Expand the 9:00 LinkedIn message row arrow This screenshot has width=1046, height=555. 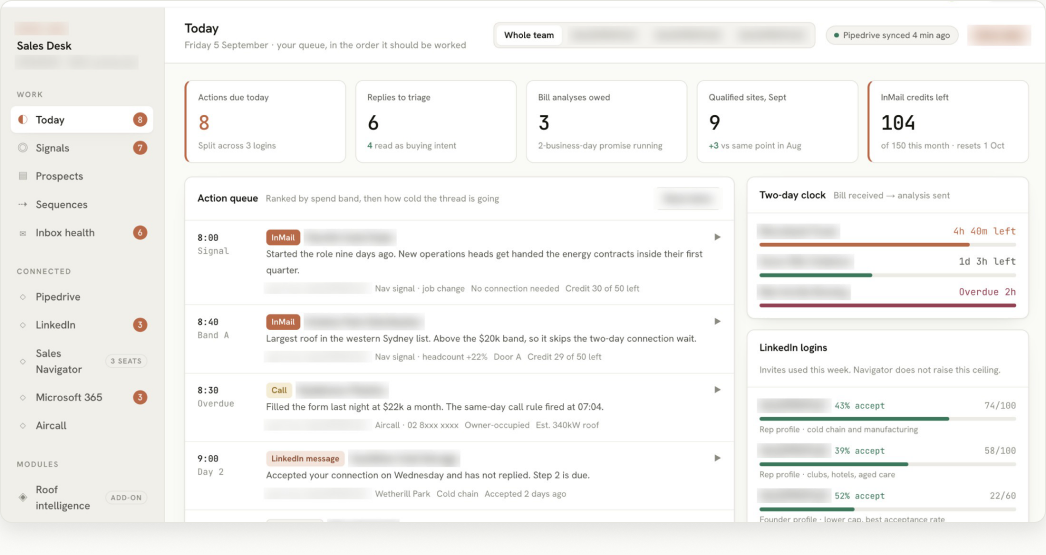717,458
